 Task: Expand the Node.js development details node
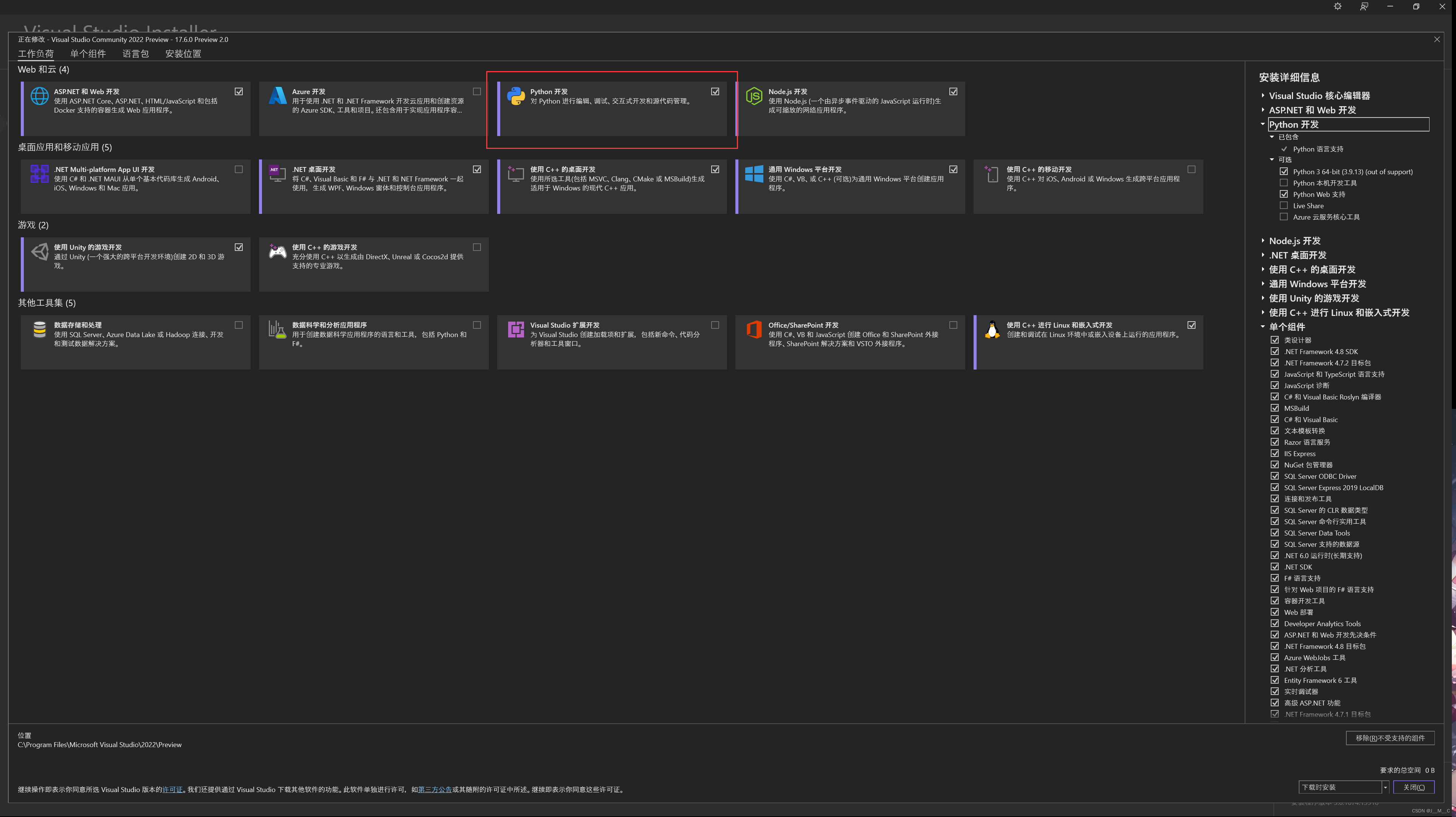click(1263, 241)
